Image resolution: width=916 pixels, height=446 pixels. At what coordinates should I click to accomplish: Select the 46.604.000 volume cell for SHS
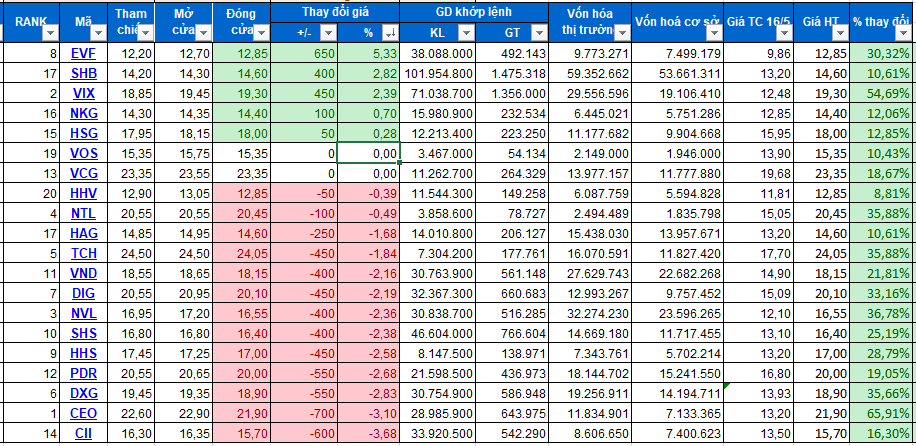click(438, 333)
